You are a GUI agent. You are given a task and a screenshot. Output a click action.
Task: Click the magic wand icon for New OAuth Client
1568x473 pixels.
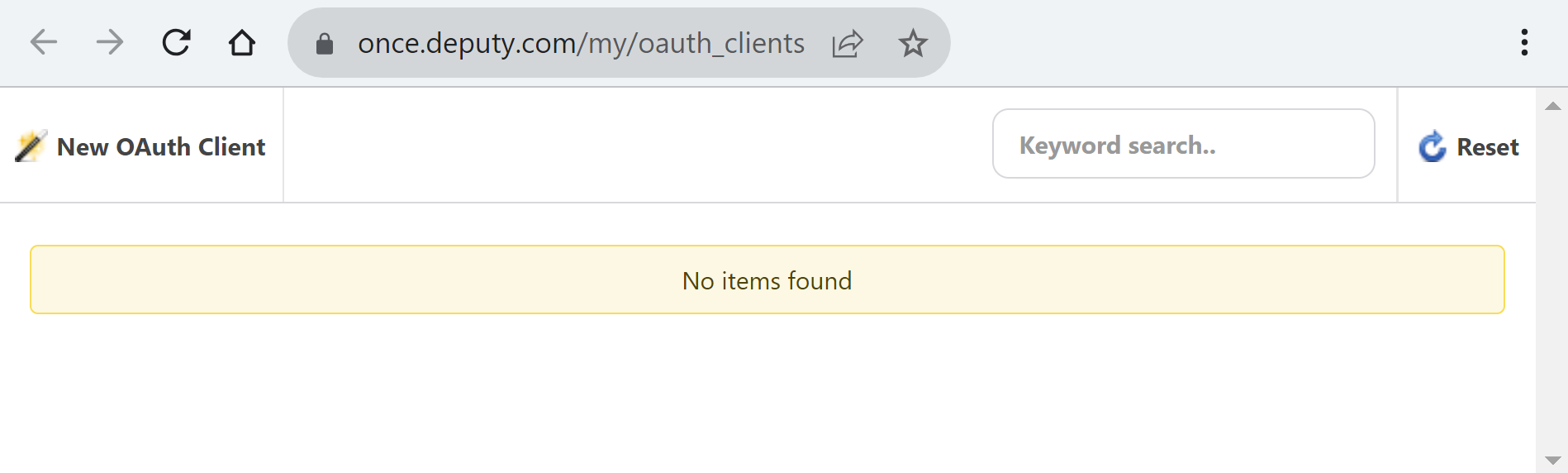(x=31, y=146)
